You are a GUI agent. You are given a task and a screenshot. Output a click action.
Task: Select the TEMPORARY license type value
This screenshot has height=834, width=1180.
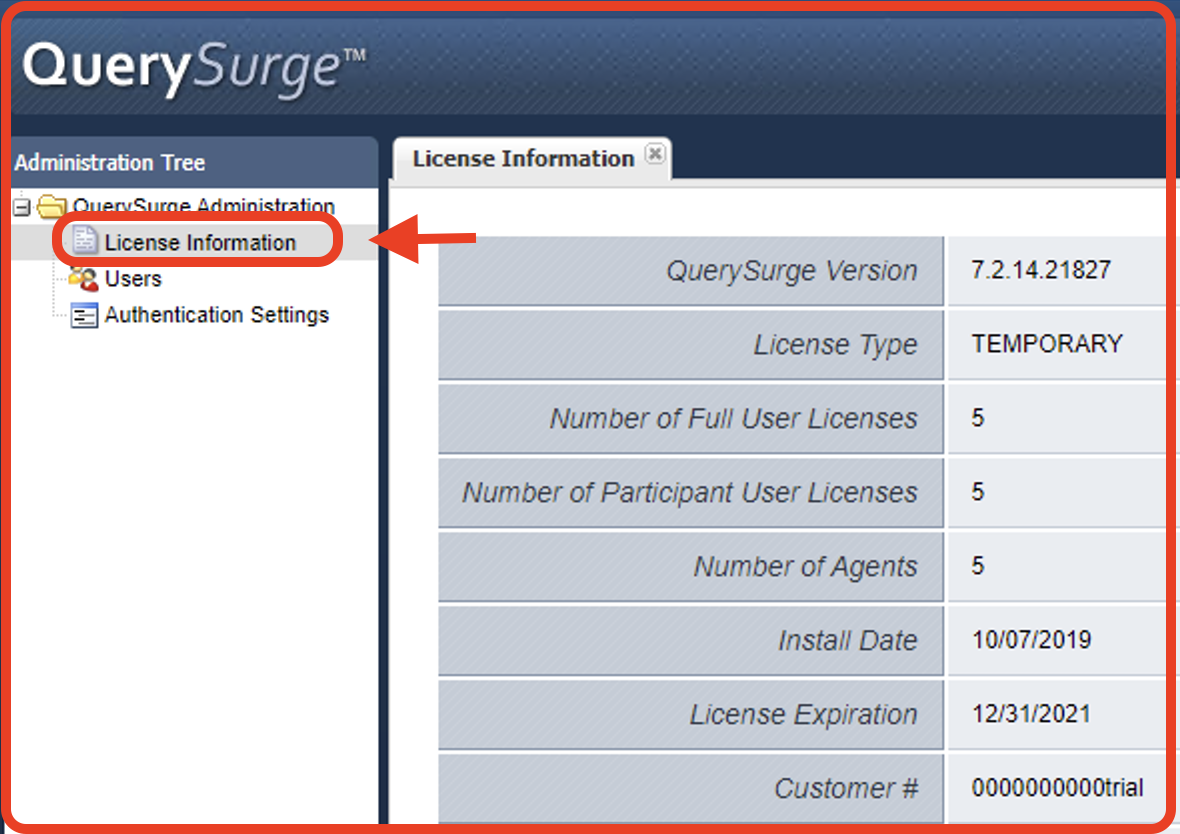tap(1047, 343)
